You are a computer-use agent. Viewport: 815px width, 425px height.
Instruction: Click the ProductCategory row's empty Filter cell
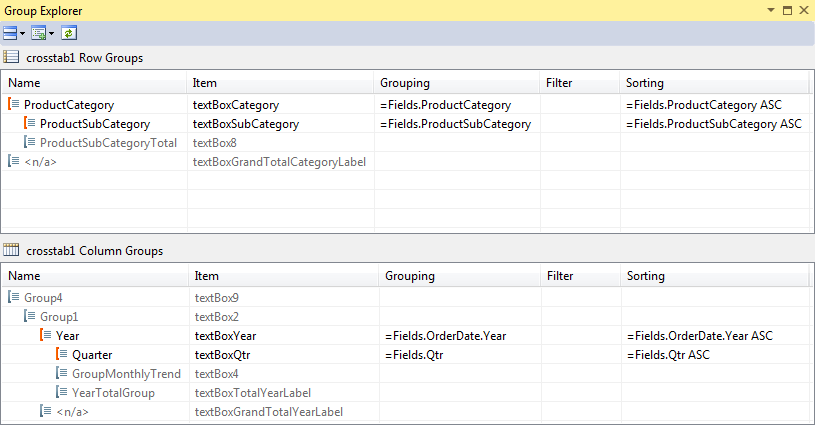[580, 105]
